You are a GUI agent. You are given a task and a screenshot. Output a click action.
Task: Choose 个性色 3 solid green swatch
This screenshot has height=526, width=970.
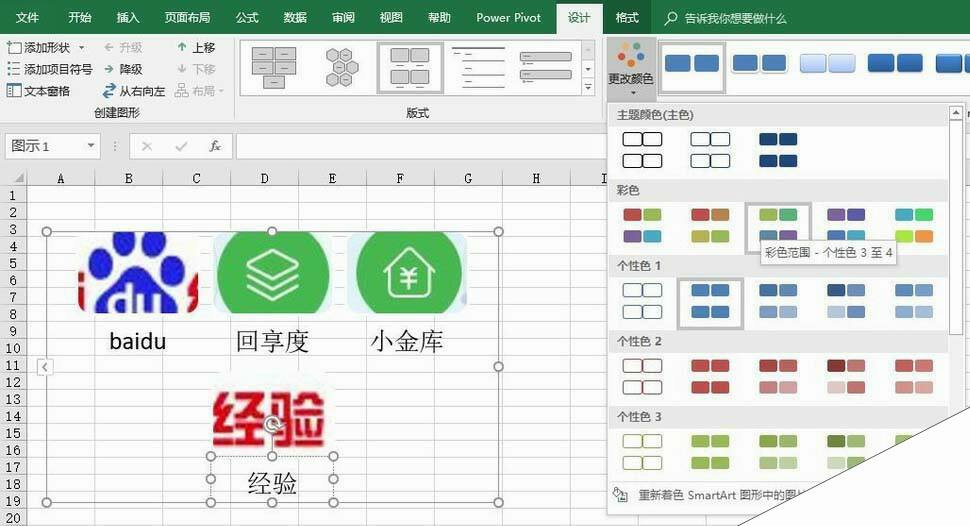coord(710,452)
